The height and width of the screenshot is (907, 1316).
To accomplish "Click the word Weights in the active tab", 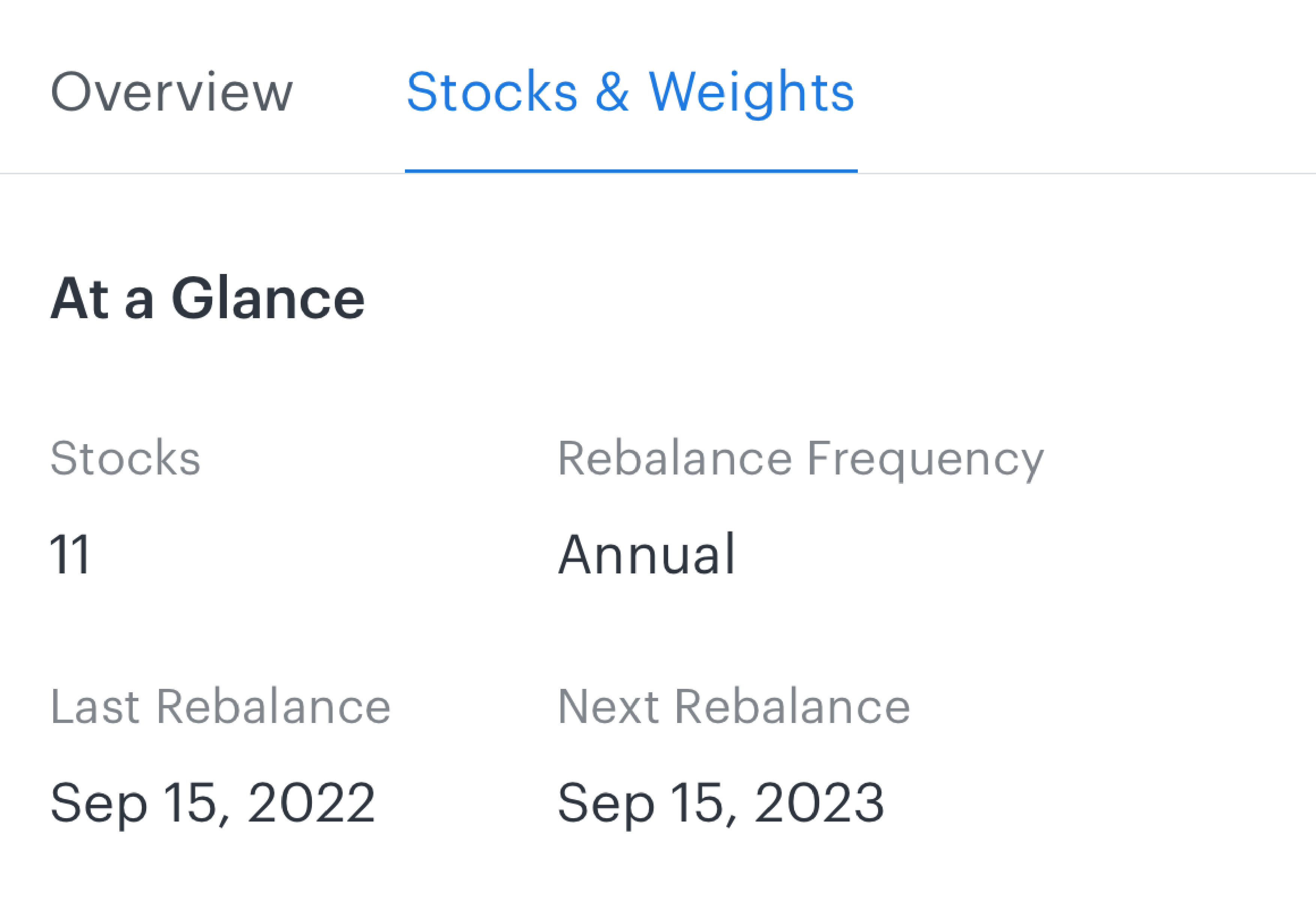I will (751, 93).
